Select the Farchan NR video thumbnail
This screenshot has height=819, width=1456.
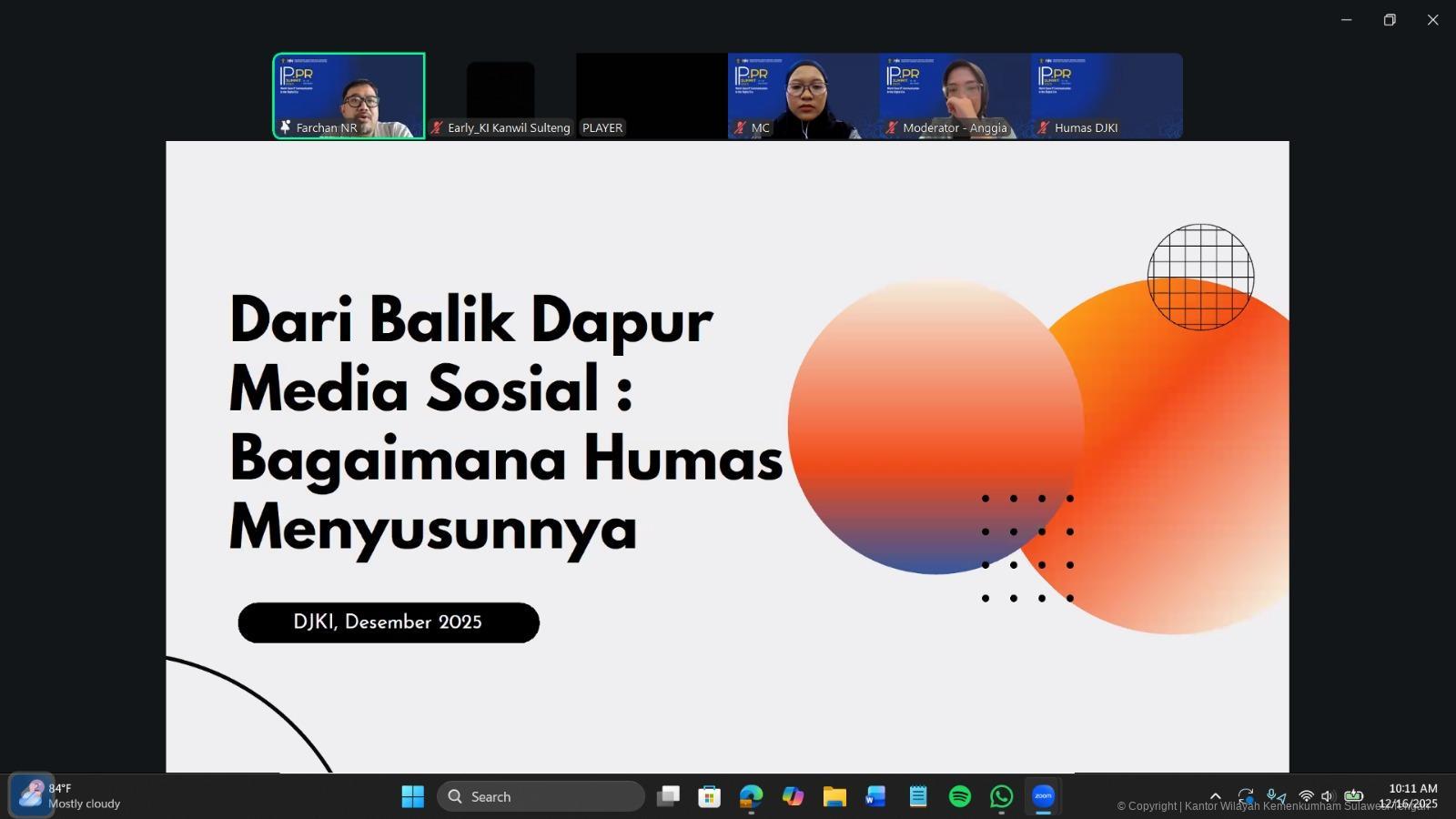click(349, 96)
